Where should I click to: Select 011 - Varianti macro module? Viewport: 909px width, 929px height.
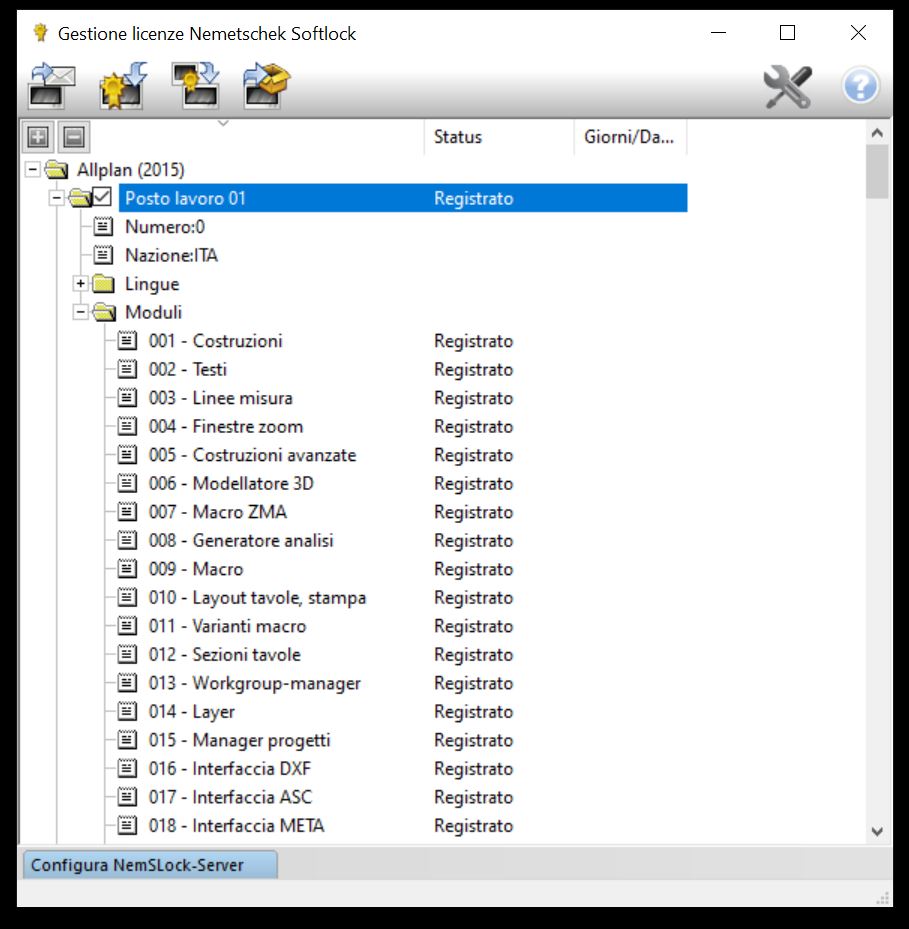coord(227,626)
